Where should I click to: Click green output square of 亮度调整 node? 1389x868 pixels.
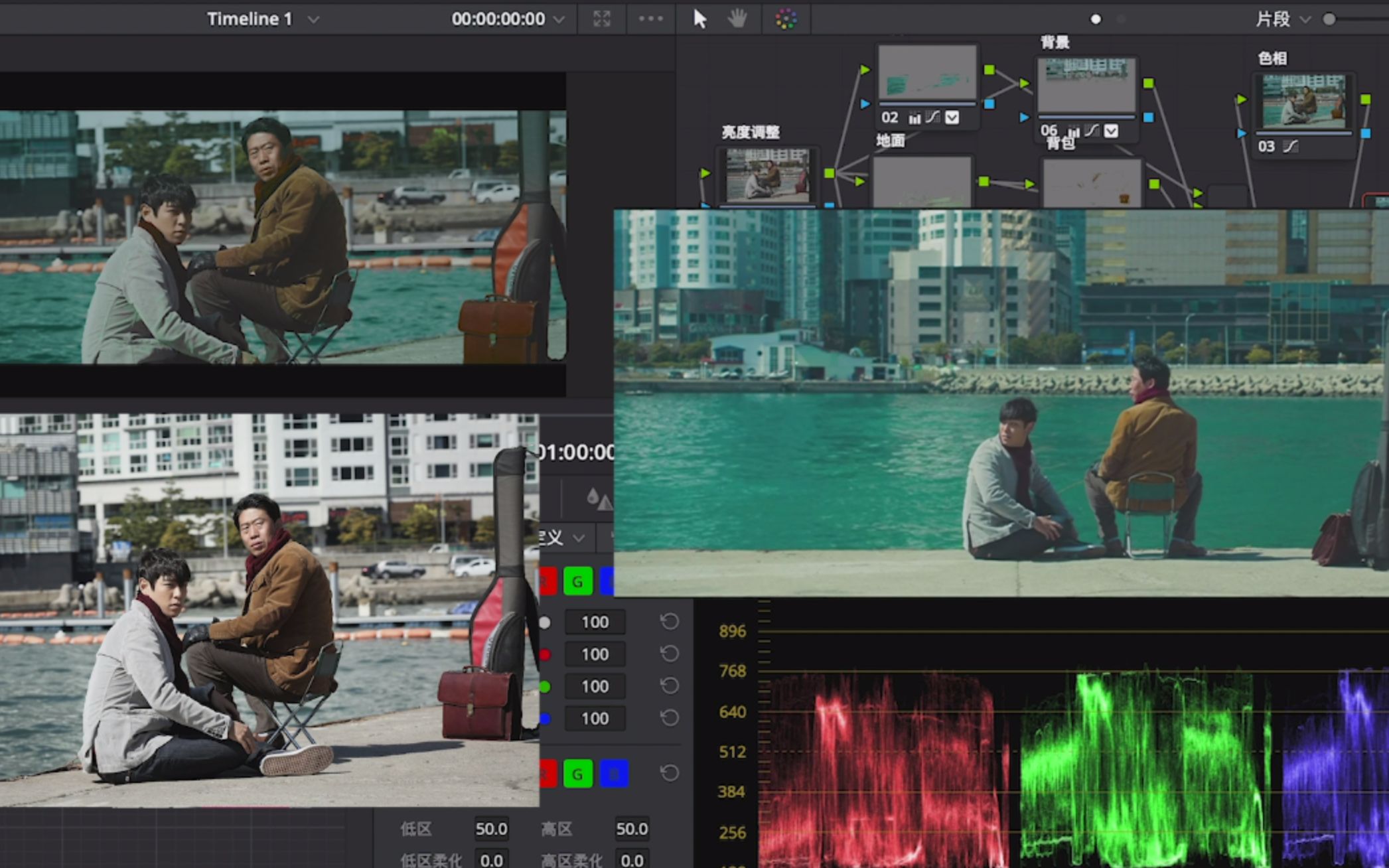pyautogui.click(x=830, y=173)
